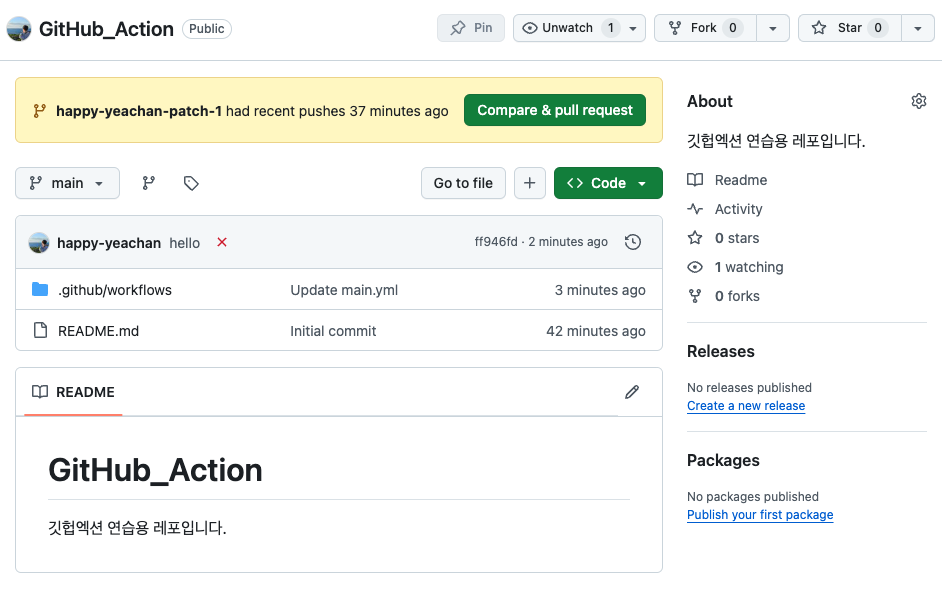This screenshot has width=942, height=604.
Task: Open the README.md file
Action: tap(99, 331)
